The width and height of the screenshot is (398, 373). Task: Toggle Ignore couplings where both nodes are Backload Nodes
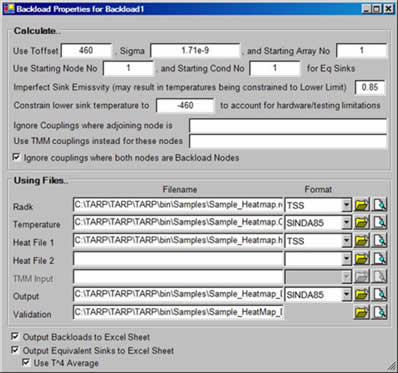pyautogui.click(x=16, y=157)
